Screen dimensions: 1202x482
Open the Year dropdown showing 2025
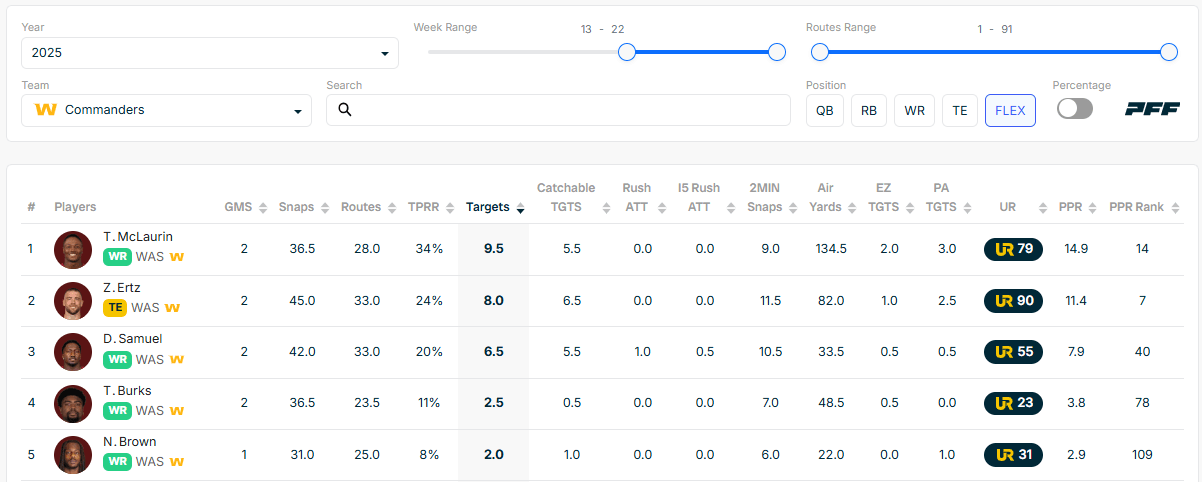click(209, 53)
